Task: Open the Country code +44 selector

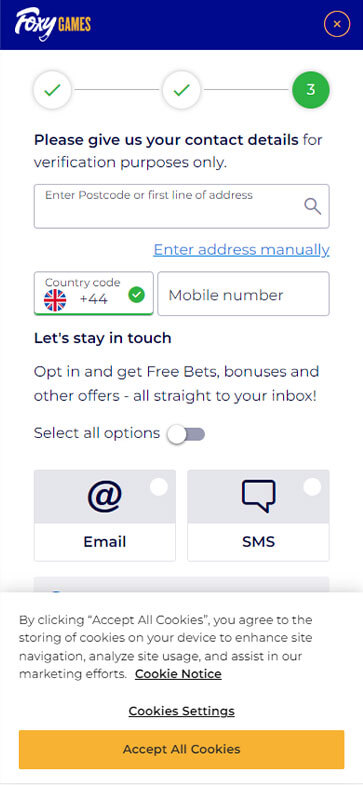Action: point(94,293)
